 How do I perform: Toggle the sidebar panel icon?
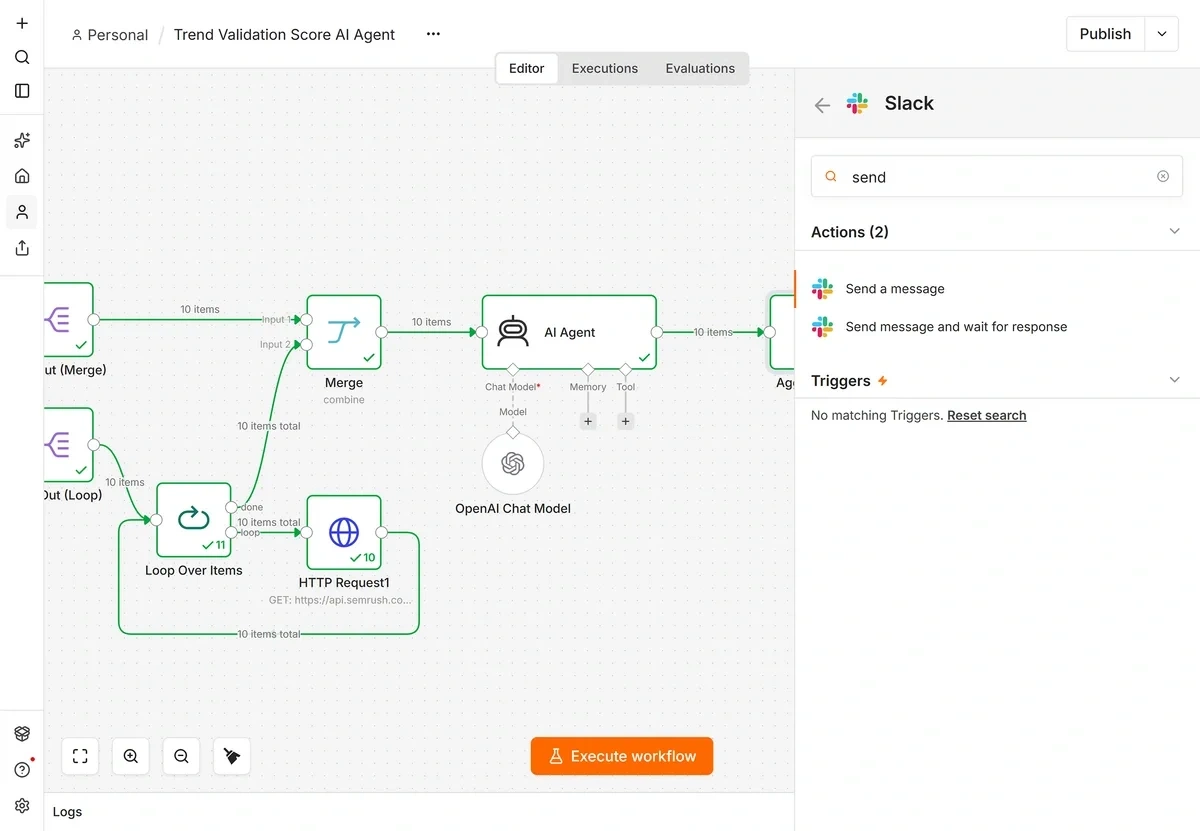tap(22, 91)
